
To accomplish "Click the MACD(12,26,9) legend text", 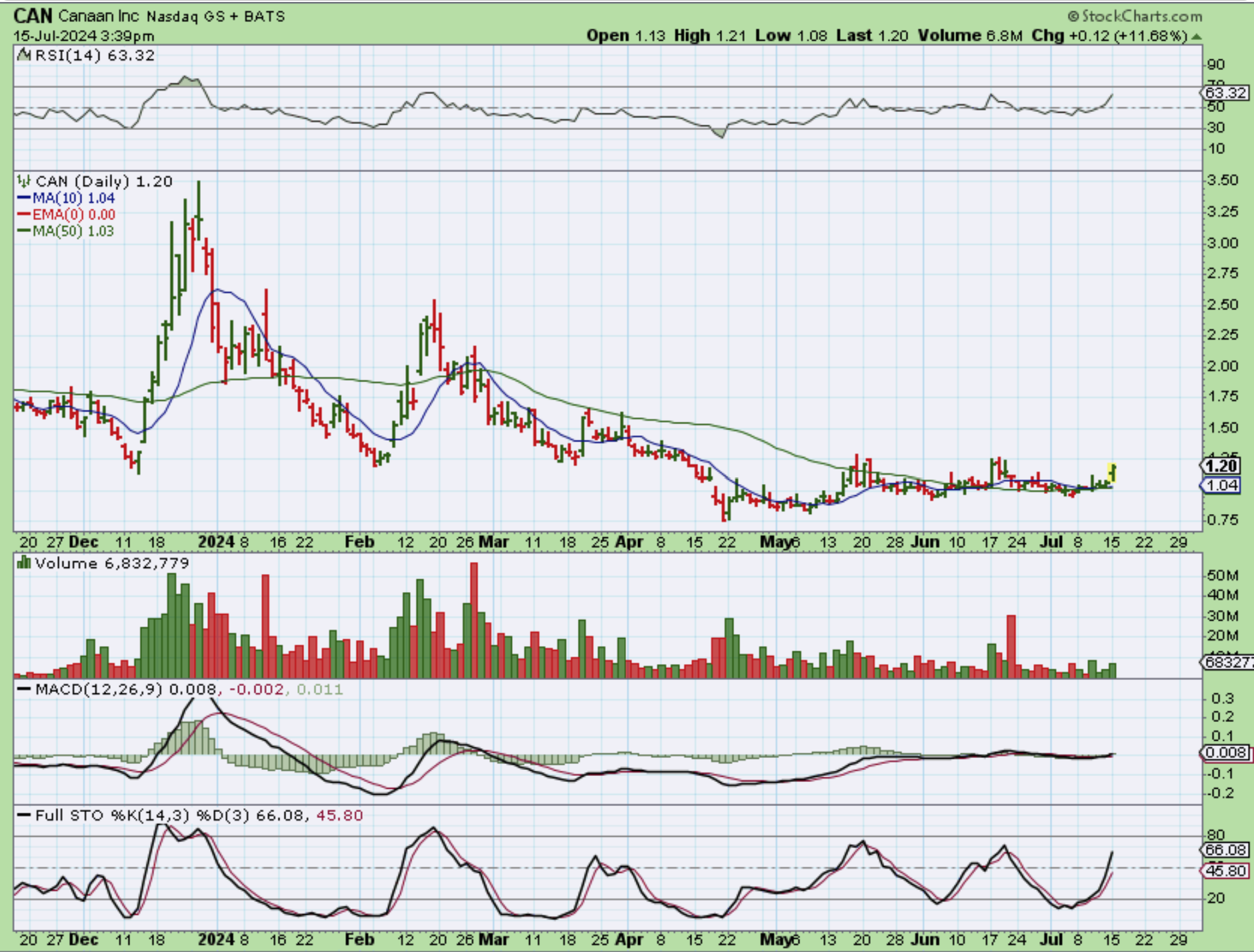I will click(99, 689).
